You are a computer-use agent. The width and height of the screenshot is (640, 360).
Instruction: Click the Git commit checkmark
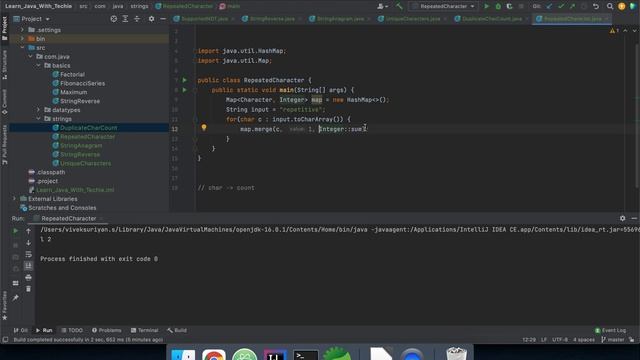coord(561,6)
